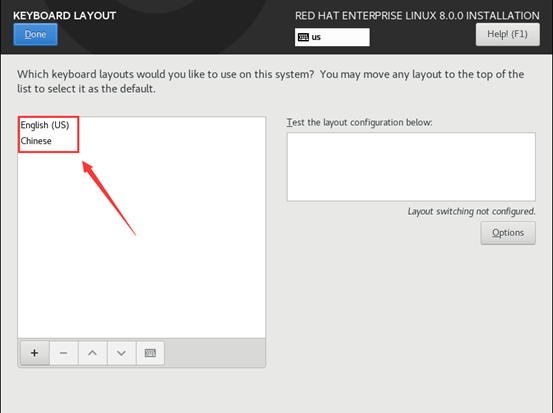Click the add layout plus icon

coord(35,353)
